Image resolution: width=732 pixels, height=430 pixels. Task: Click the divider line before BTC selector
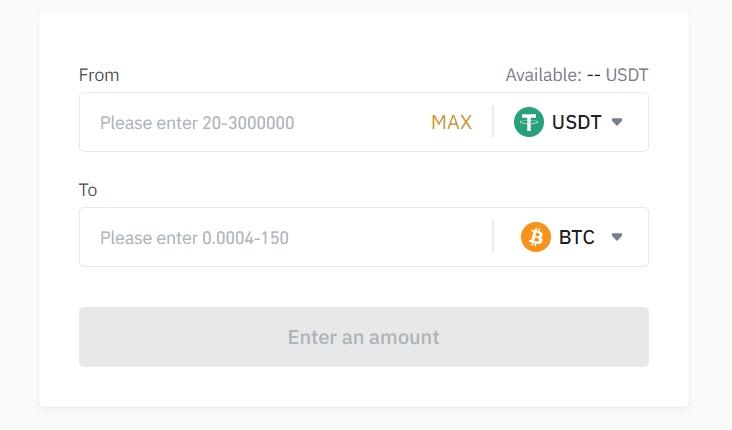pos(493,237)
